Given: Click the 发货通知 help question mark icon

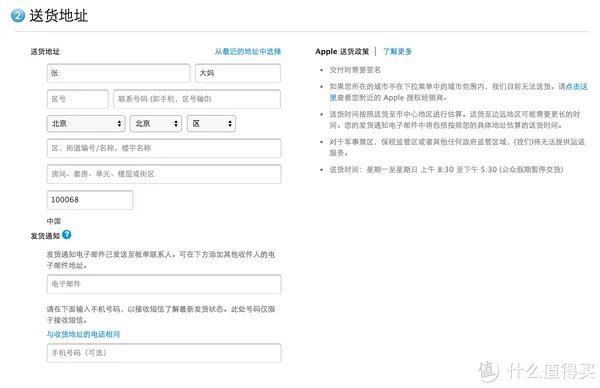Looking at the screenshot, I should 67,235.
